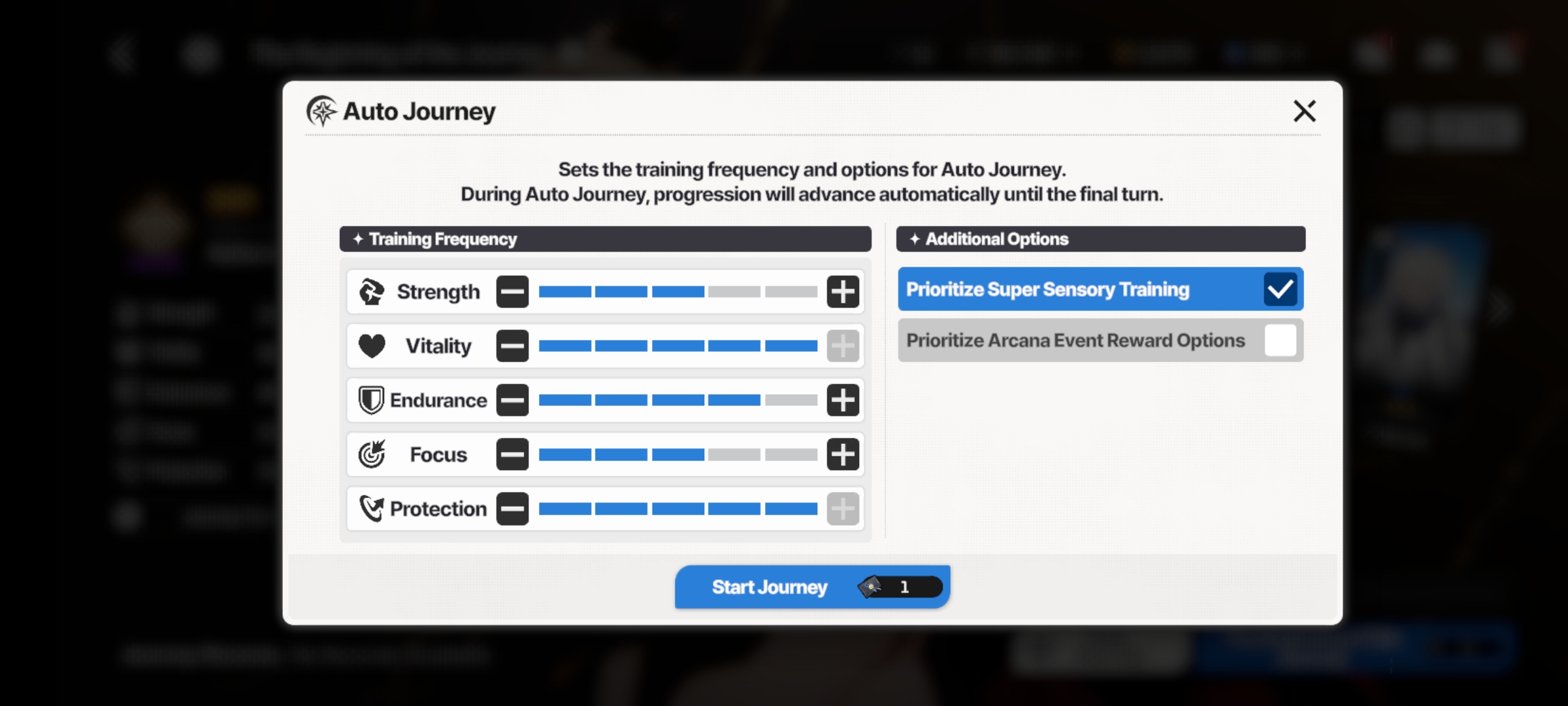Image resolution: width=1568 pixels, height=706 pixels.
Task: Click the Protection icon
Action: (x=371, y=509)
